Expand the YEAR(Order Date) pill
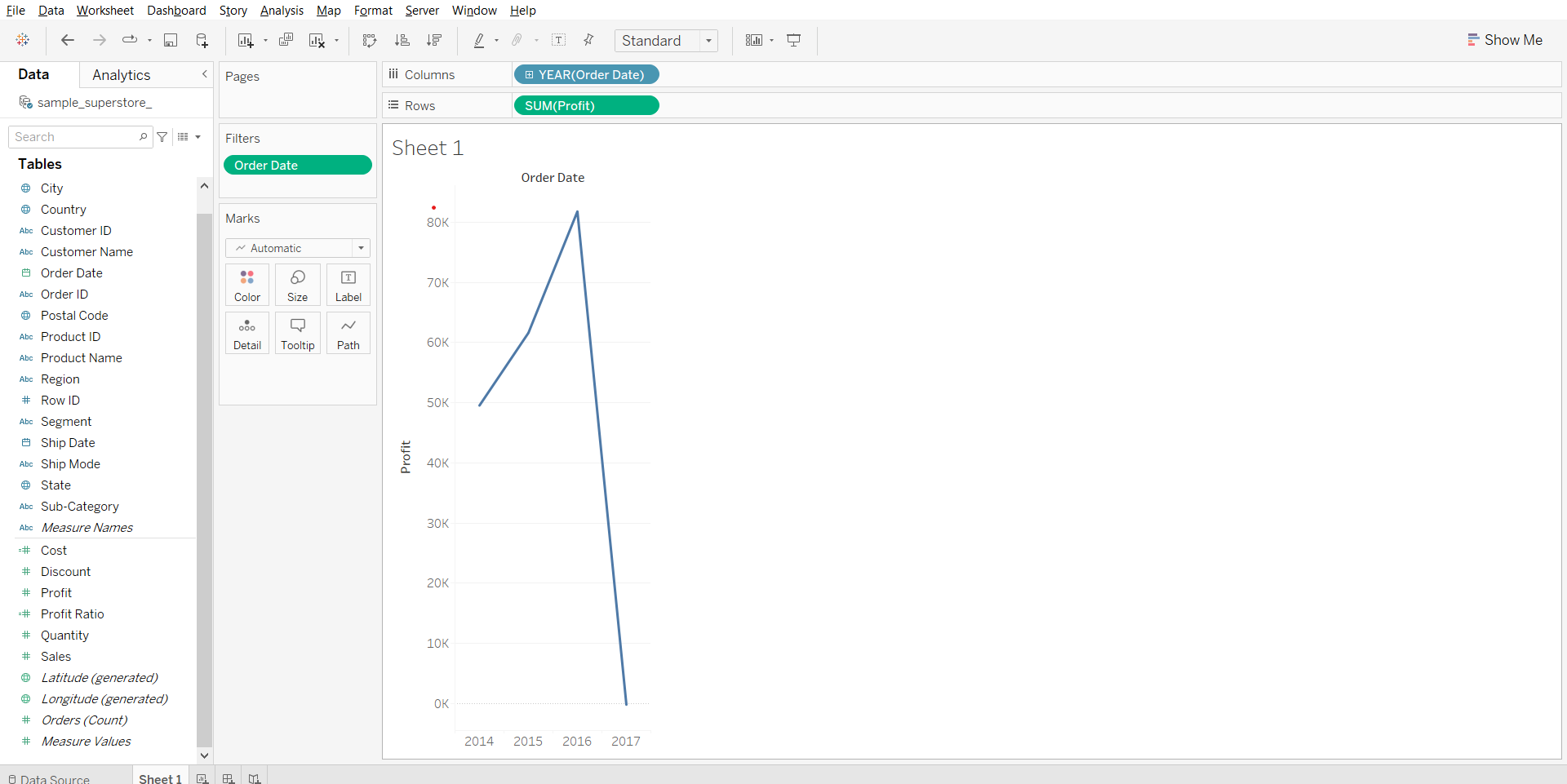The image size is (1567, 784). tap(529, 75)
